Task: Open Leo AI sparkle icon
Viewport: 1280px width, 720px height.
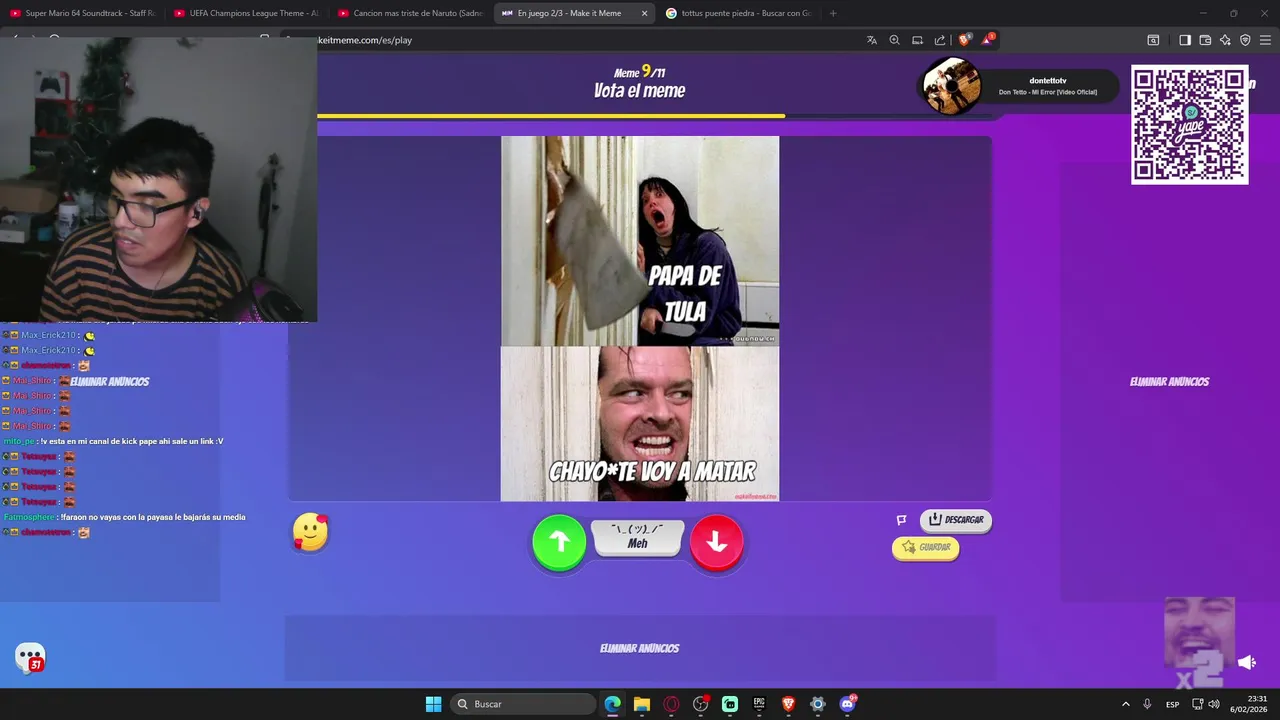Action: tap(1225, 40)
